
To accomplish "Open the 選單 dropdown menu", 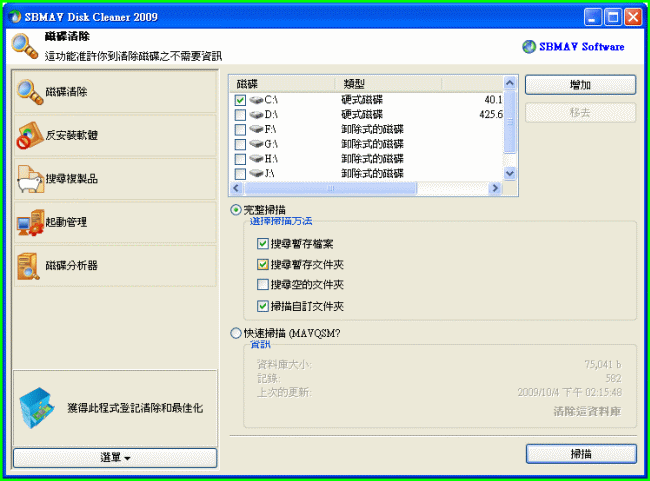I will pyautogui.click(x=115, y=457).
